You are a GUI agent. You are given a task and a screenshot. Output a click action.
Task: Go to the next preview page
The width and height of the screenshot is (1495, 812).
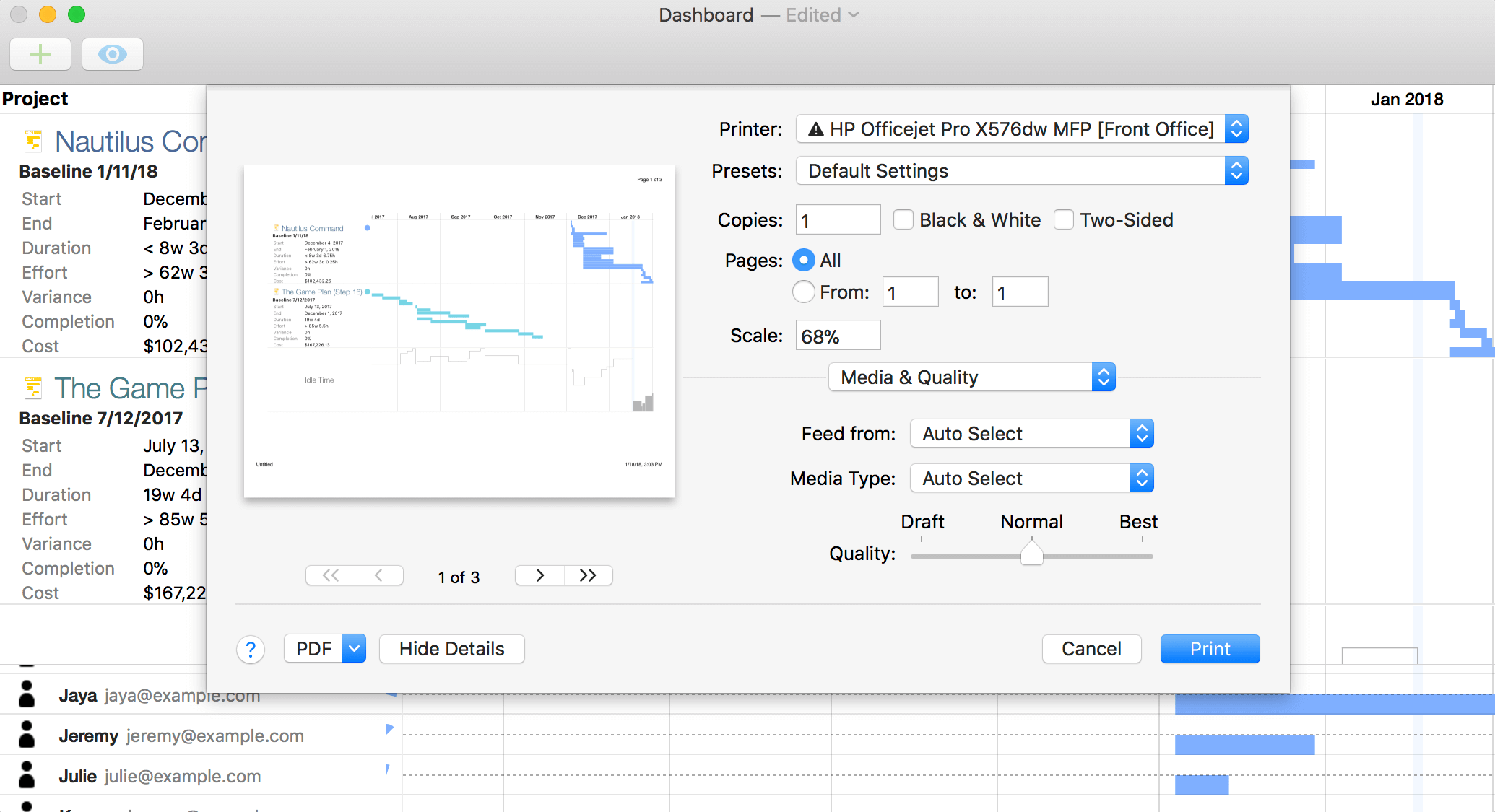point(539,575)
